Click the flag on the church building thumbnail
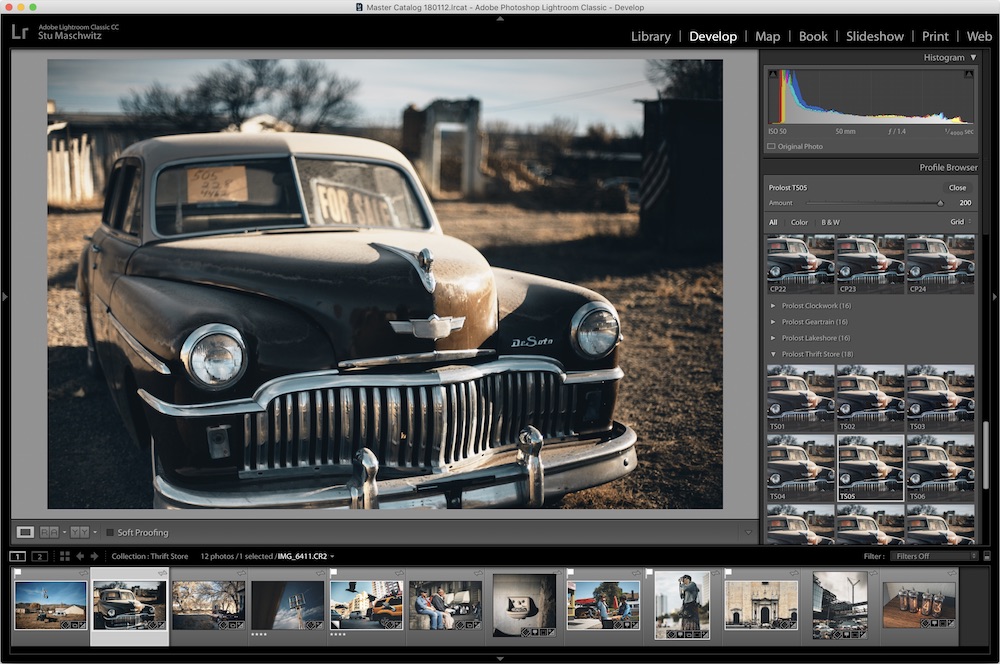The image size is (1000, 664). (728, 573)
